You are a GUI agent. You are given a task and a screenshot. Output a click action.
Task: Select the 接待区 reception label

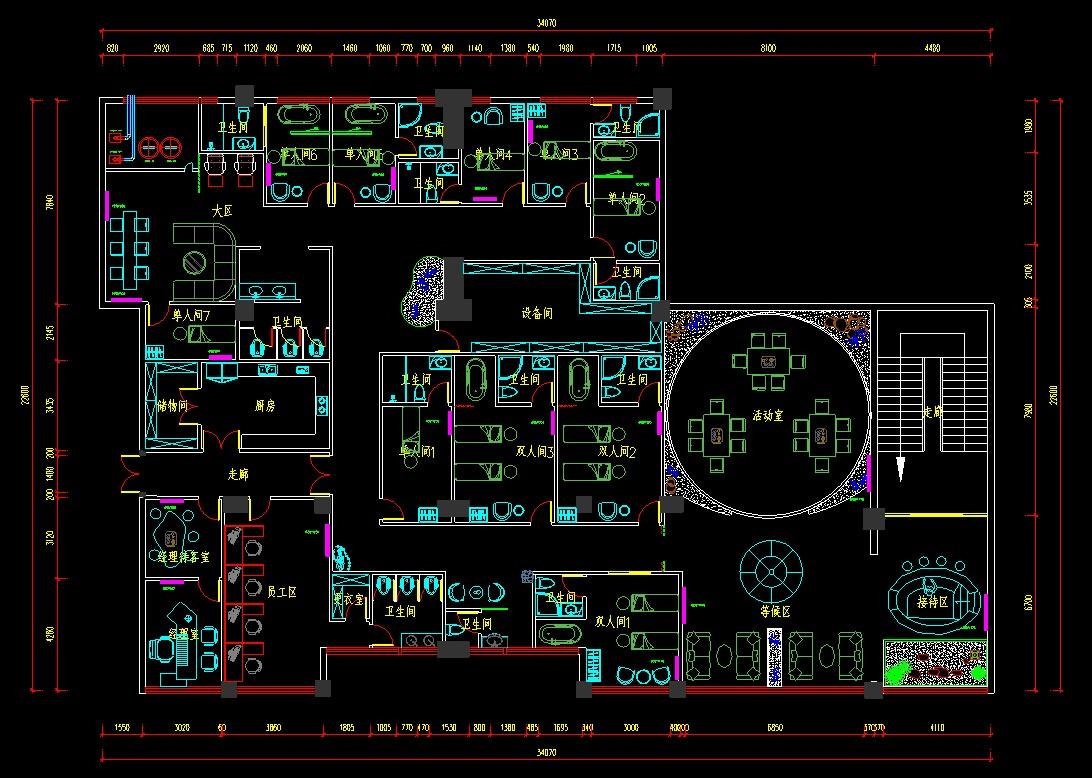coord(933,602)
